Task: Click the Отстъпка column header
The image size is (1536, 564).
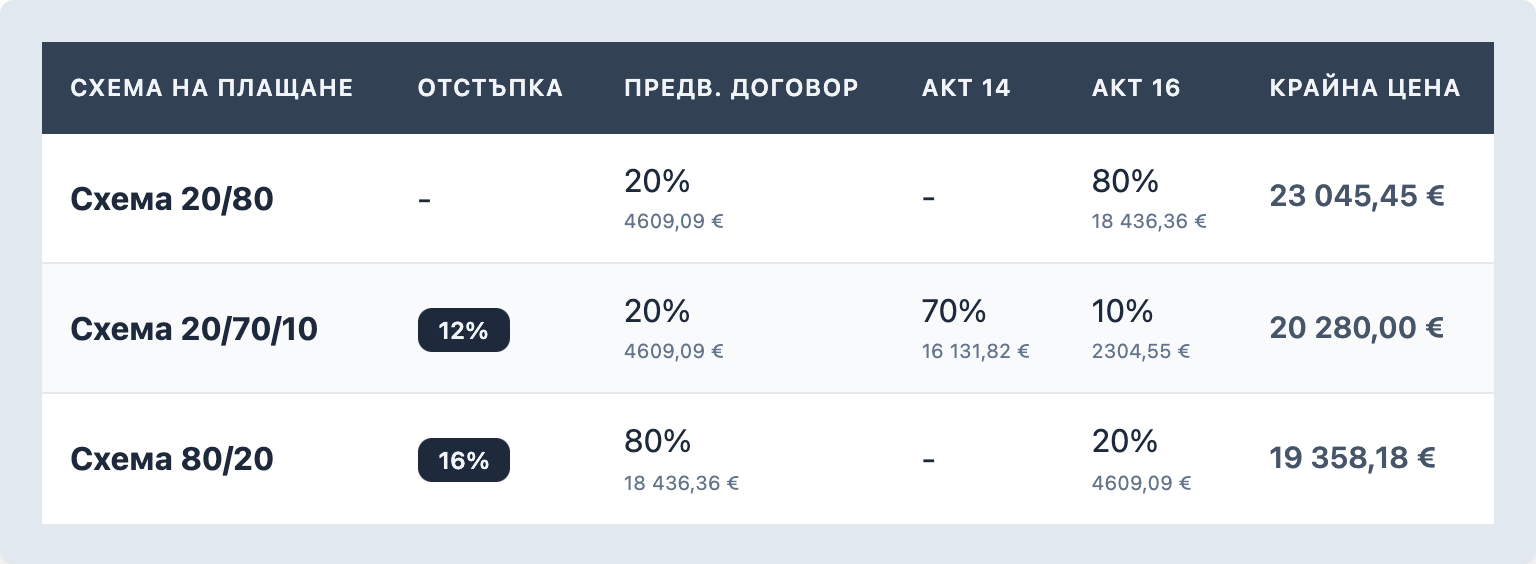Action: (x=490, y=88)
